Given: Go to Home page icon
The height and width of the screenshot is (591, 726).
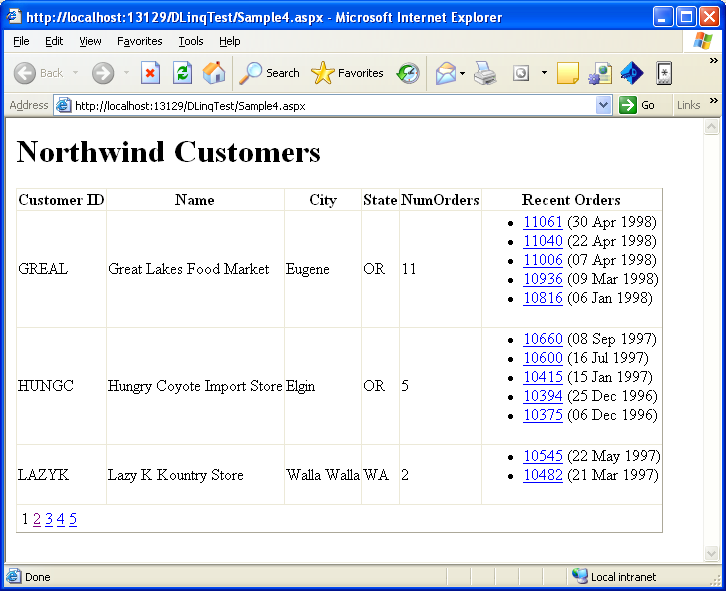Looking at the screenshot, I should coord(214,73).
